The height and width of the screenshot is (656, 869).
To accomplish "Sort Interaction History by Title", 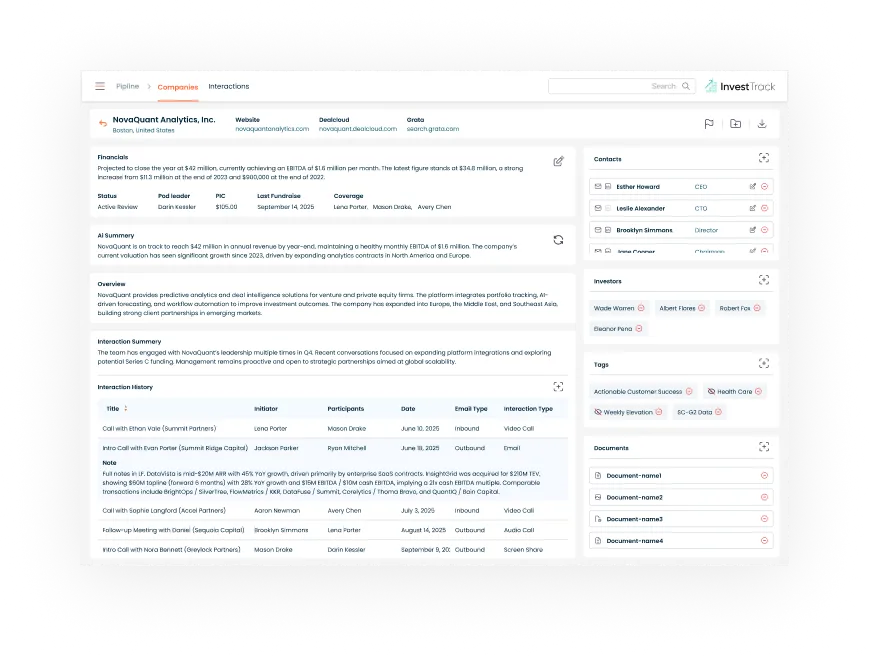I will (x=125, y=408).
